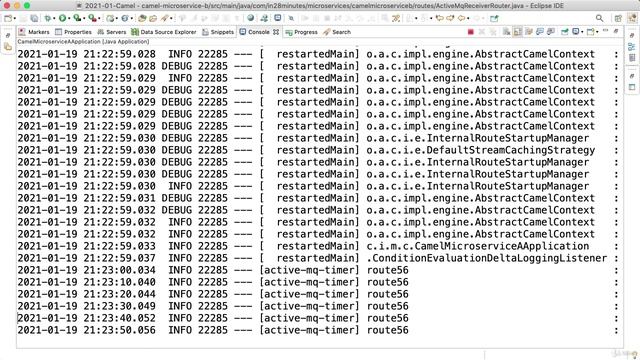Viewport: 640px width, 360px height.
Task: Click the Open Task folder toolbar icon
Action: point(153,18)
